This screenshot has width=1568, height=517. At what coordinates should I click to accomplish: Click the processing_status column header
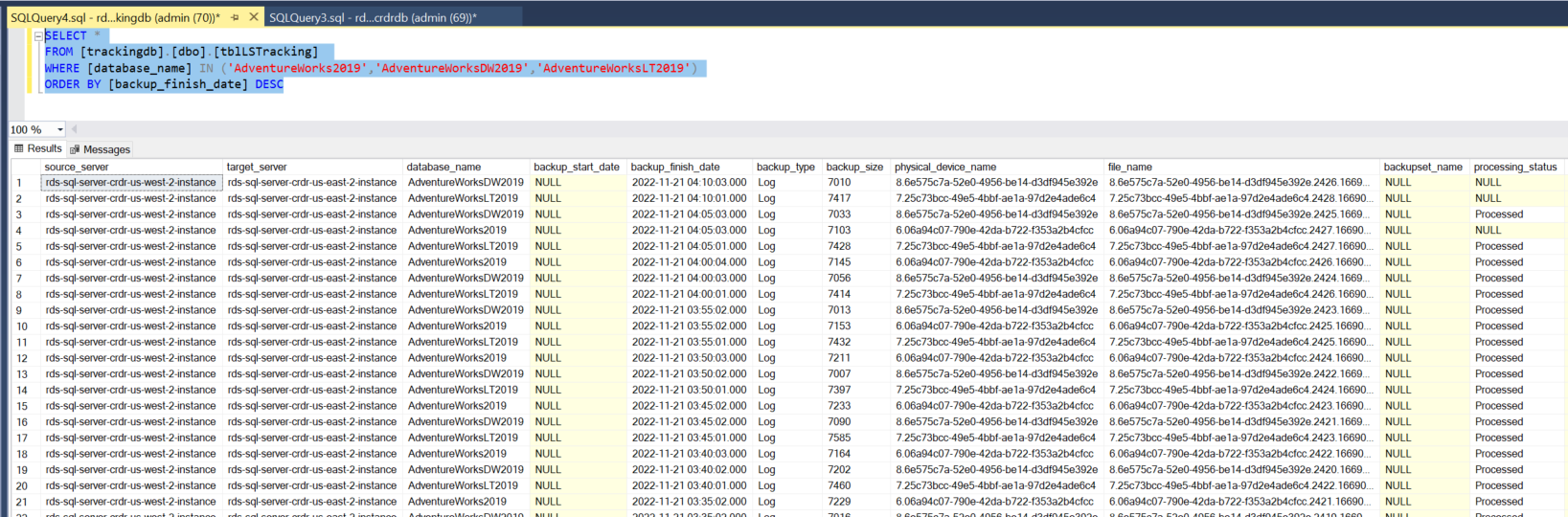(x=1517, y=167)
